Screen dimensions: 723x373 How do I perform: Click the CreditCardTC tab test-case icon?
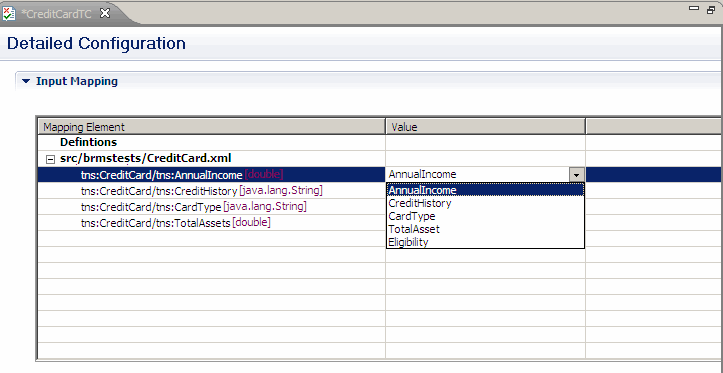coord(9,14)
